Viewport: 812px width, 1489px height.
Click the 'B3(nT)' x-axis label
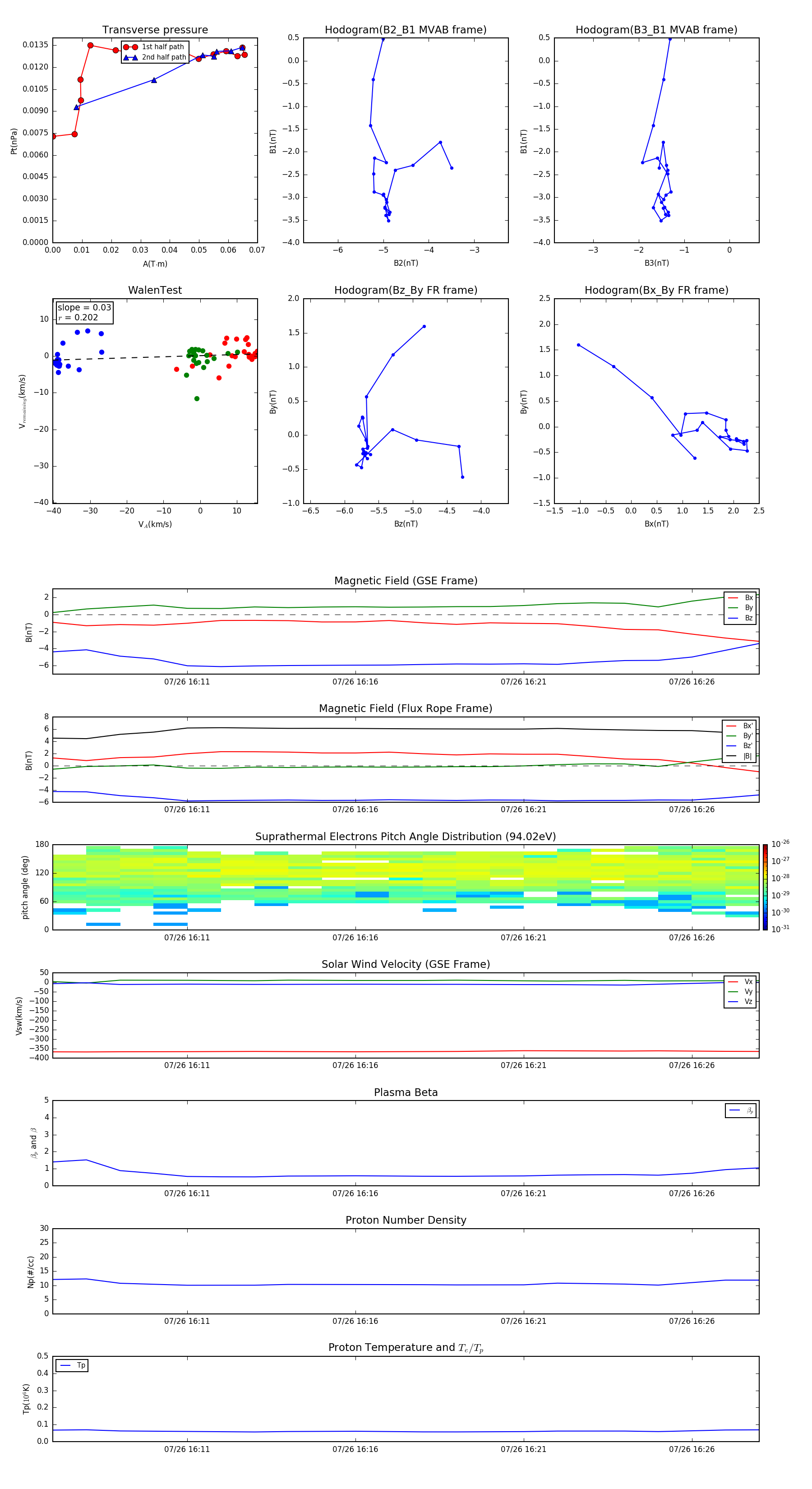click(656, 263)
